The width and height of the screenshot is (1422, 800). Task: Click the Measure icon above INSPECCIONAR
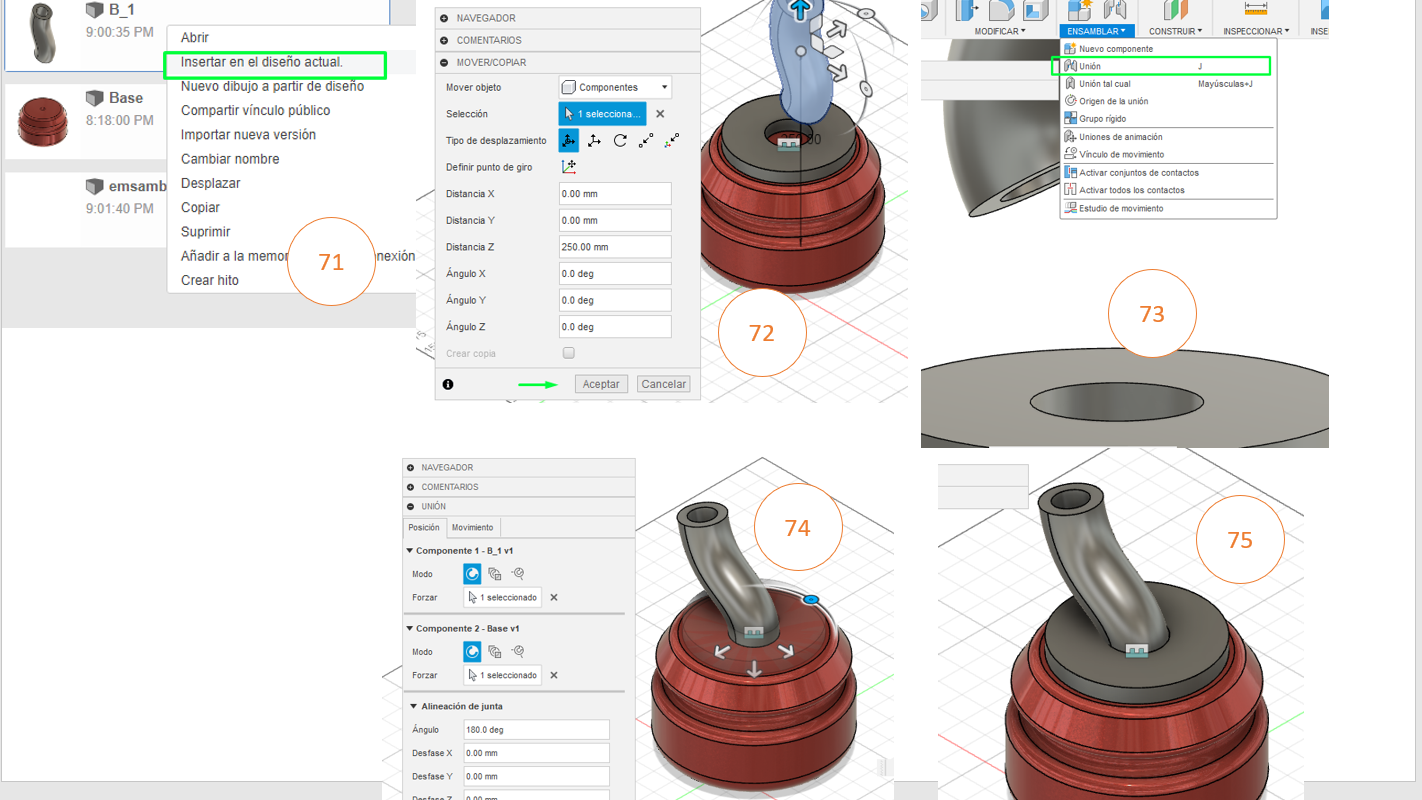point(1256,9)
